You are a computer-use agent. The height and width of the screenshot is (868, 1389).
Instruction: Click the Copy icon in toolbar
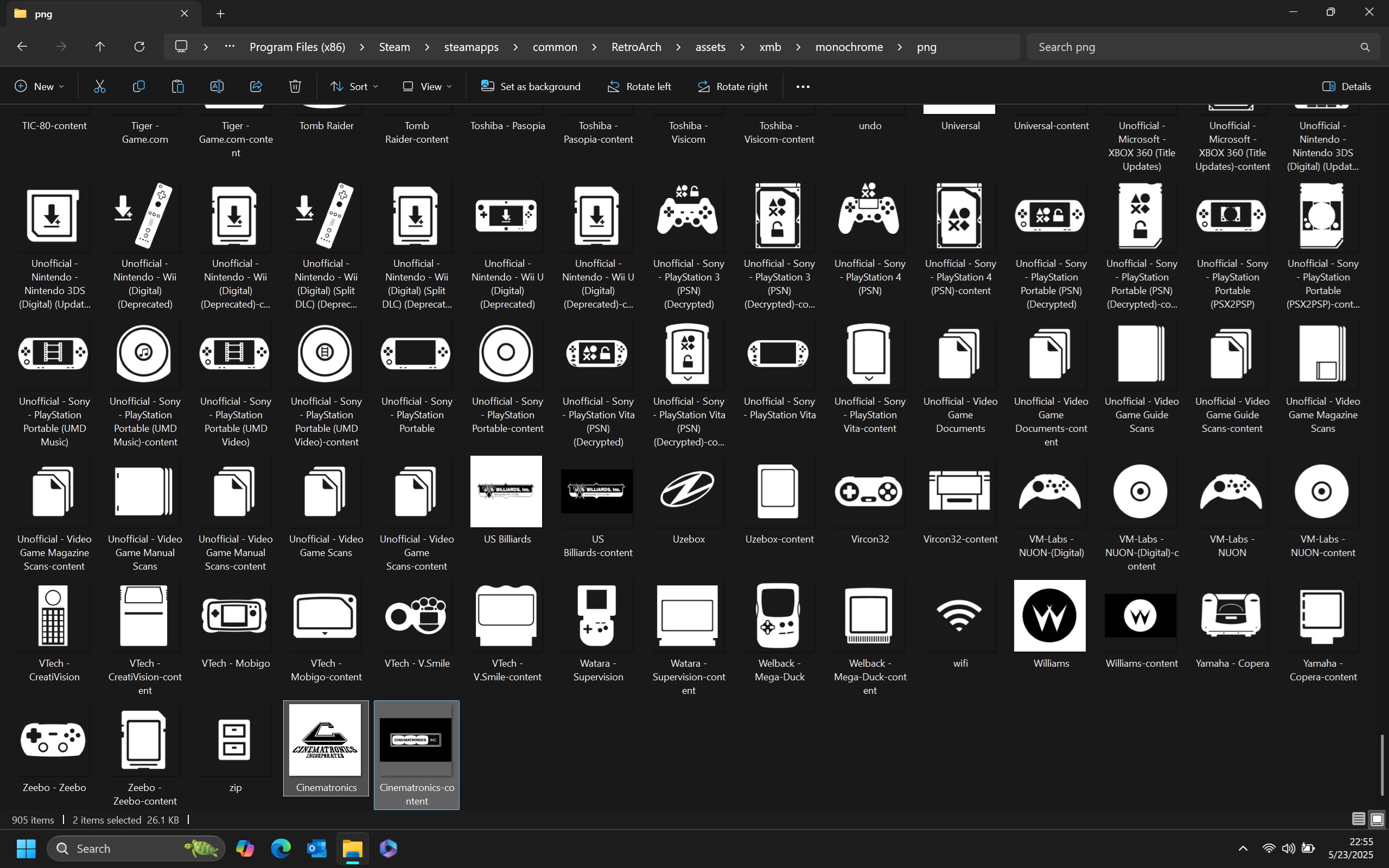coord(138,87)
